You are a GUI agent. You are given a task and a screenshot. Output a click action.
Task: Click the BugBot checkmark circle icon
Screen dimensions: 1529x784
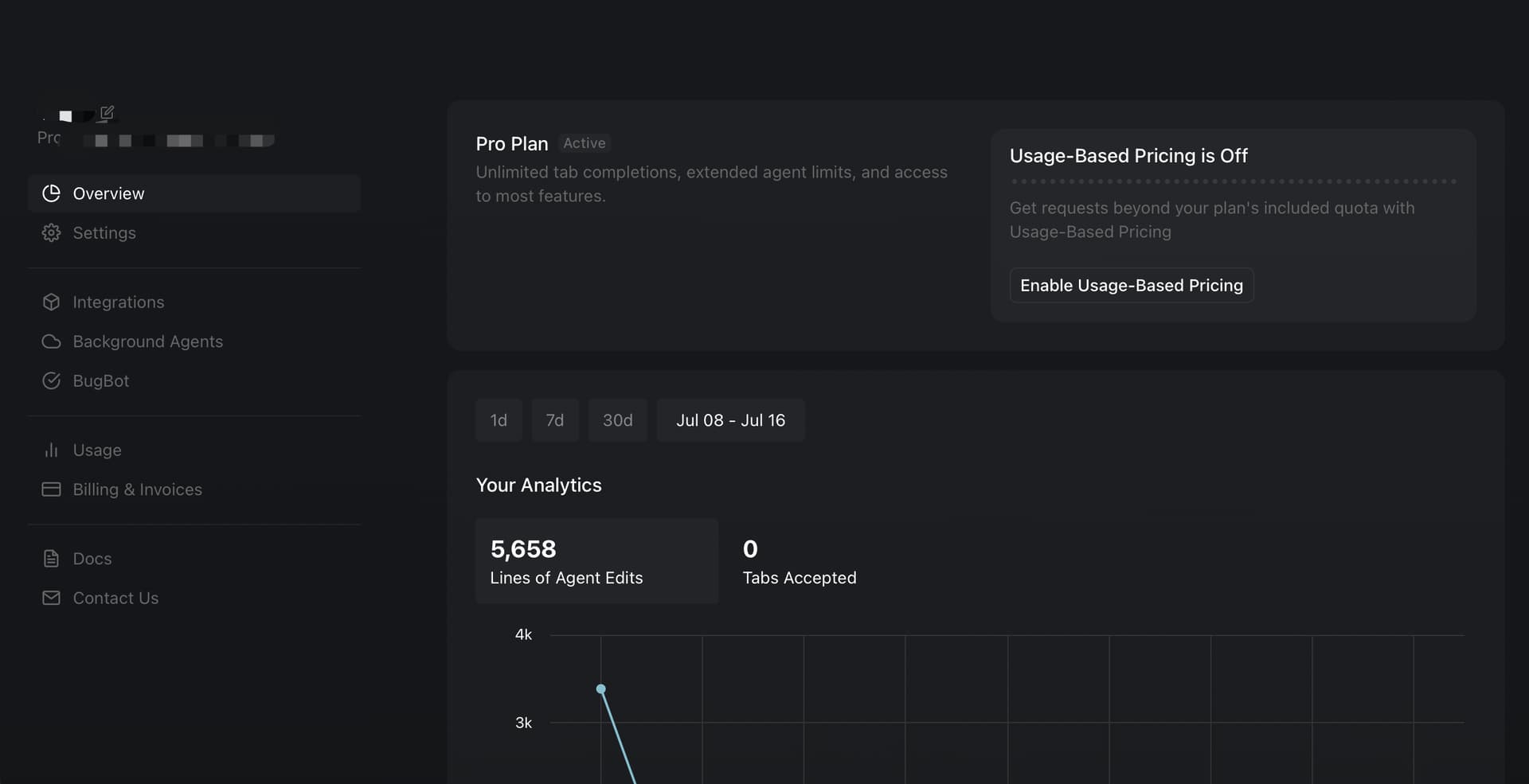(x=51, y=380)
